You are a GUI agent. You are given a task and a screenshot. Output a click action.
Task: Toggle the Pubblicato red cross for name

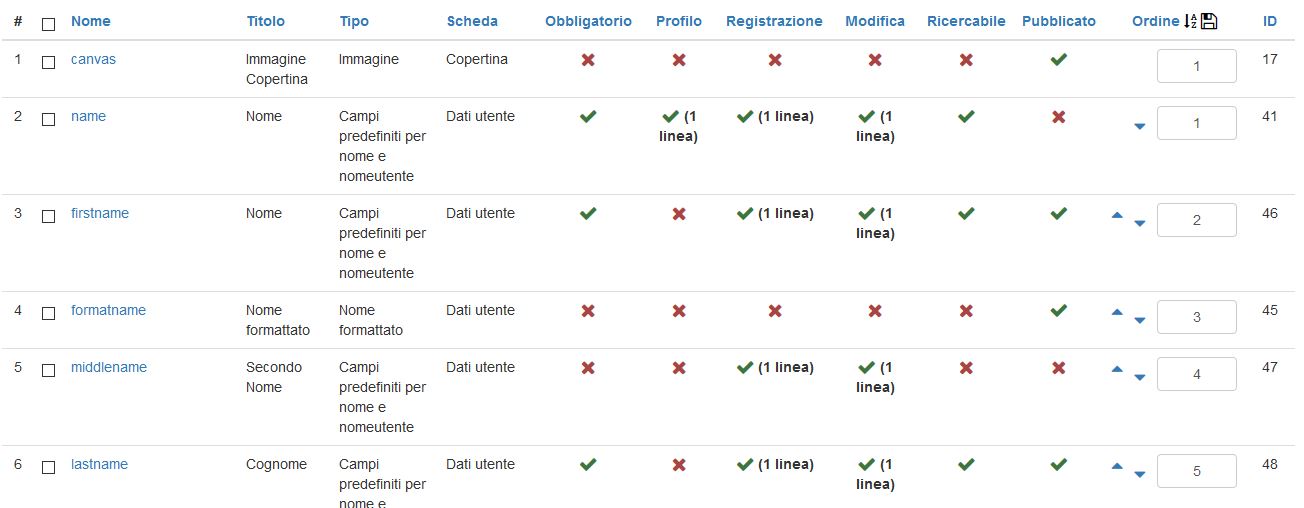point(1059,117)
